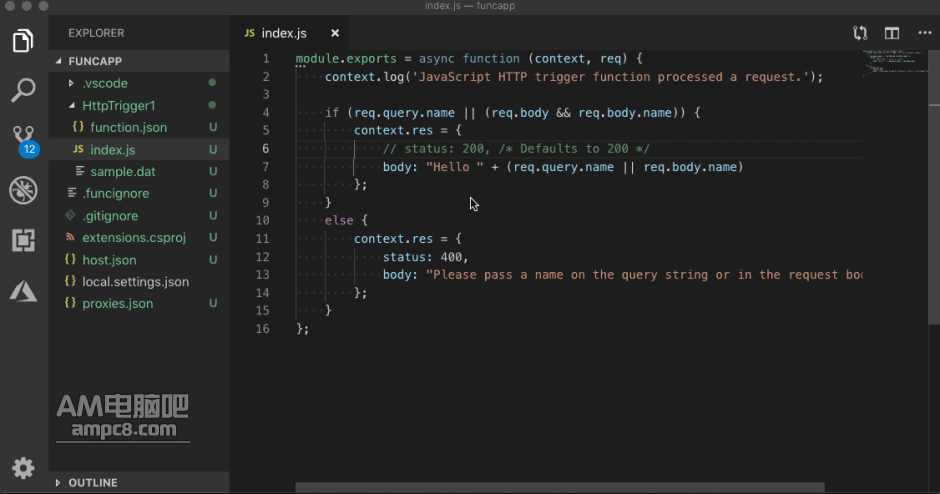Click line number 1 in the gutter

[x=266, y=59]
